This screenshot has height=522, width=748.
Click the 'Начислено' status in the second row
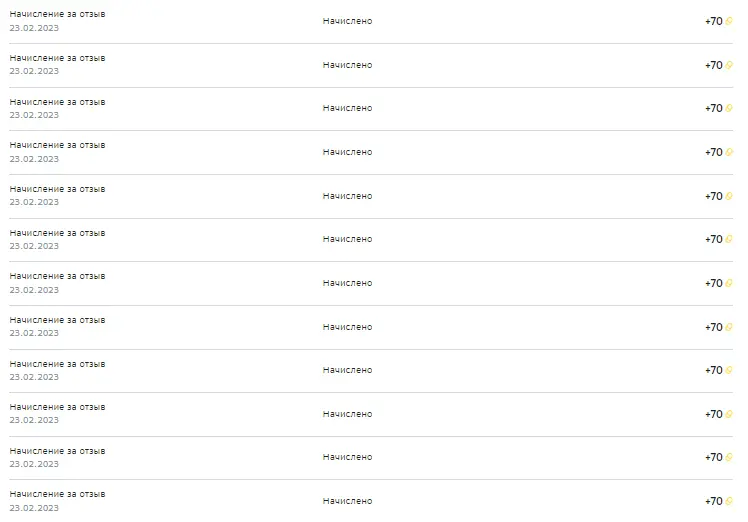click(x=347, y=65)
